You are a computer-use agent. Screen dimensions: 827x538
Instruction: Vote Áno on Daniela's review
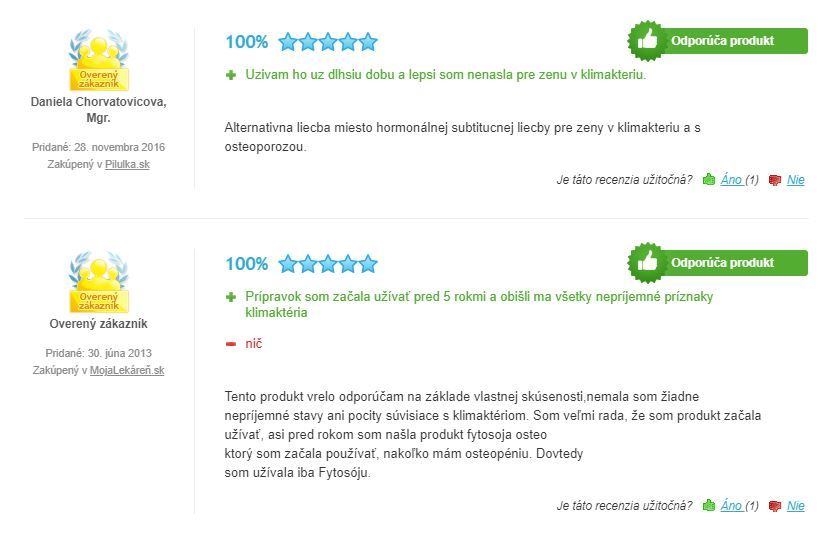pyautogui.click(x=732, y=180)
